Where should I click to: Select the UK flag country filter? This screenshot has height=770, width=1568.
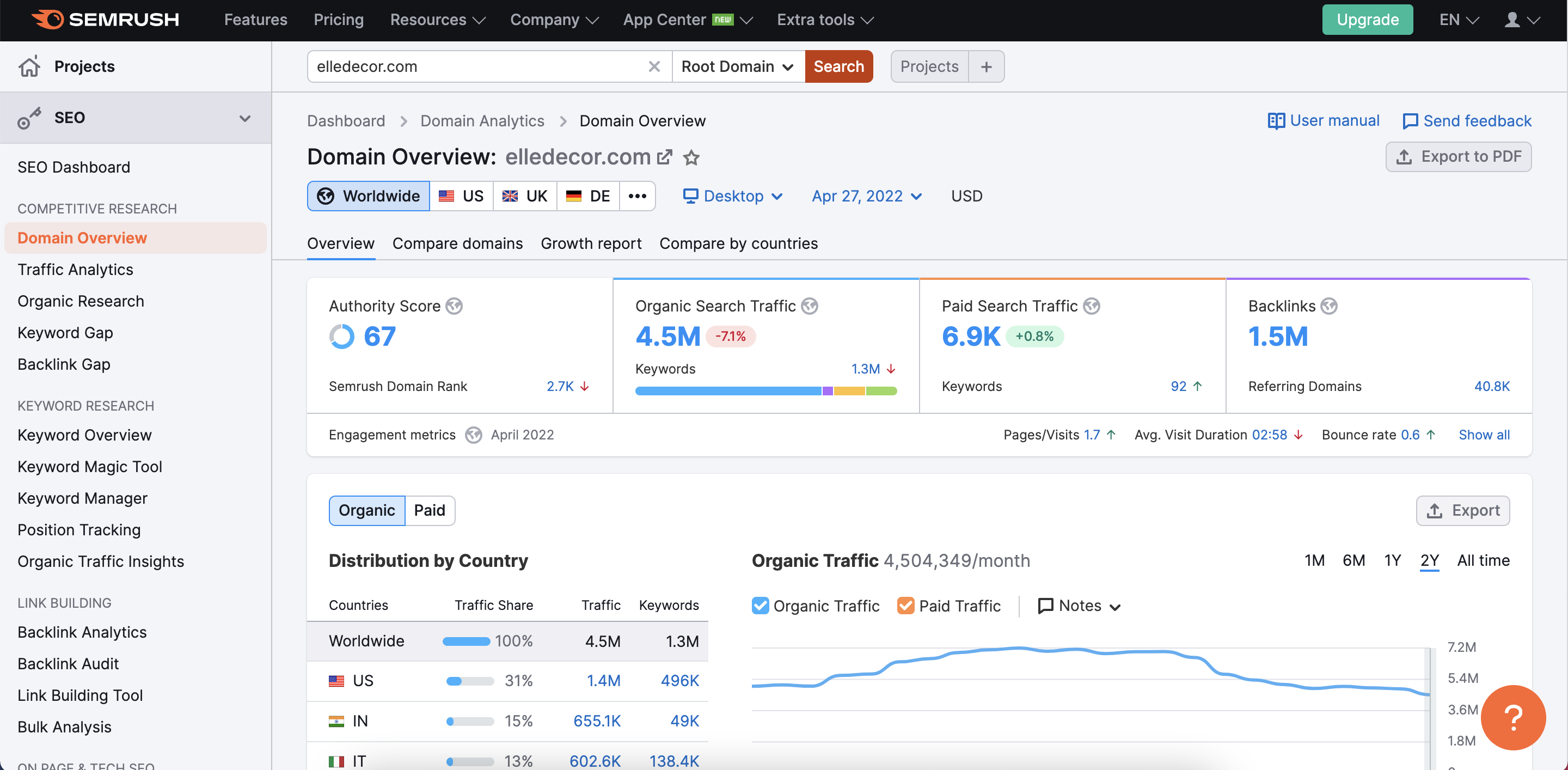point(525,196)
